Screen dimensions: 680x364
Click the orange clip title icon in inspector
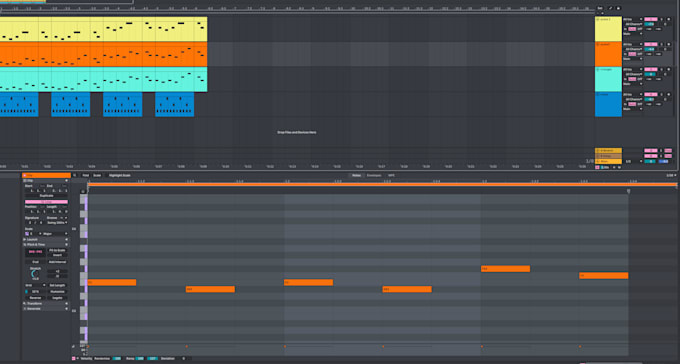pos(25,175)
